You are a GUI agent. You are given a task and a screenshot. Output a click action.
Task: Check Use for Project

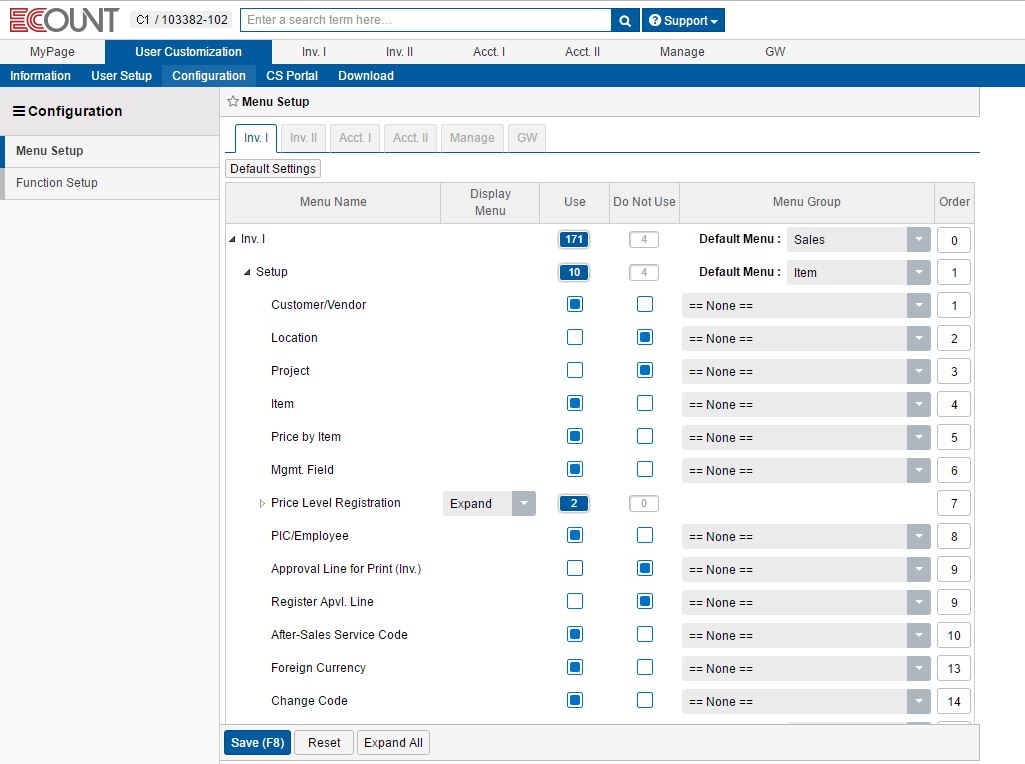click(575, 370)
